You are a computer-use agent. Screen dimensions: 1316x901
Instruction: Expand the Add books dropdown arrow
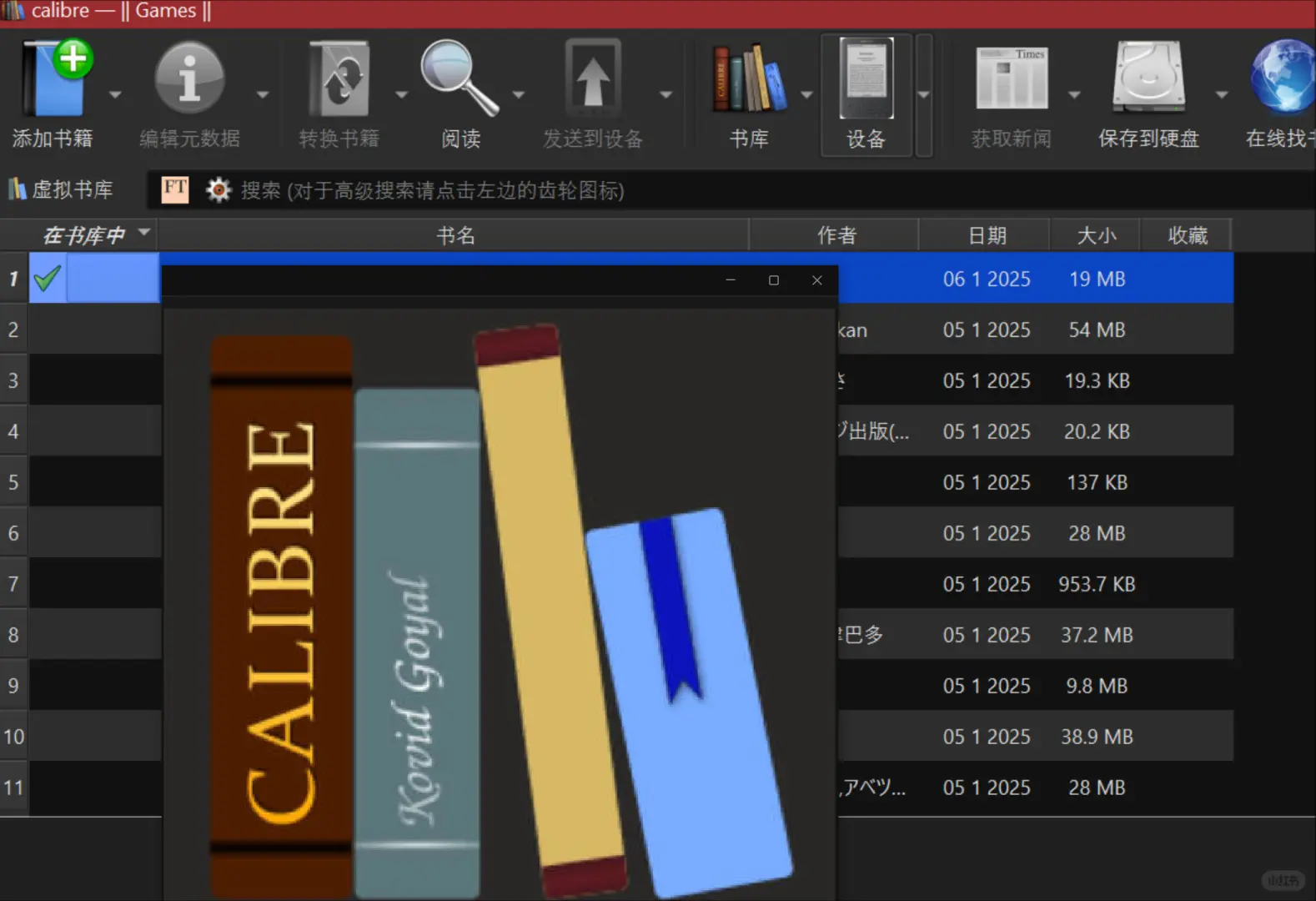click(115, 95)
